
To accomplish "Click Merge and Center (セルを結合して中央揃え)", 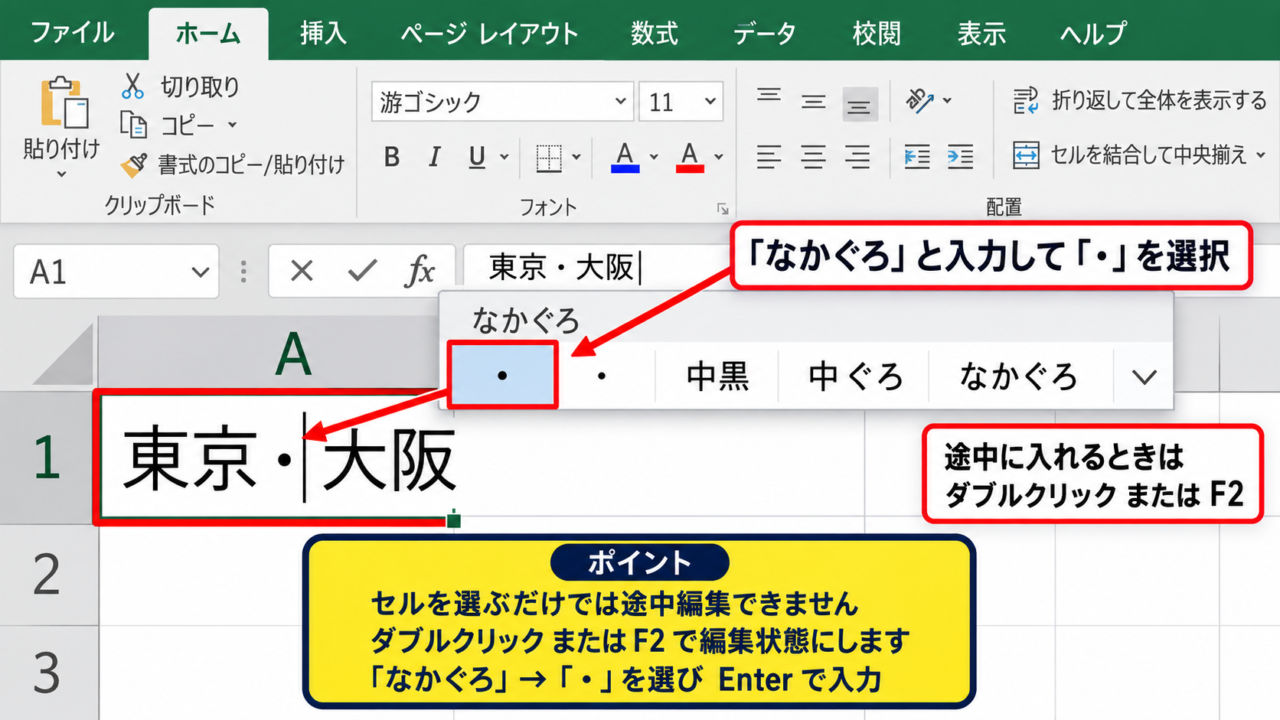I will pos(1129,155).
